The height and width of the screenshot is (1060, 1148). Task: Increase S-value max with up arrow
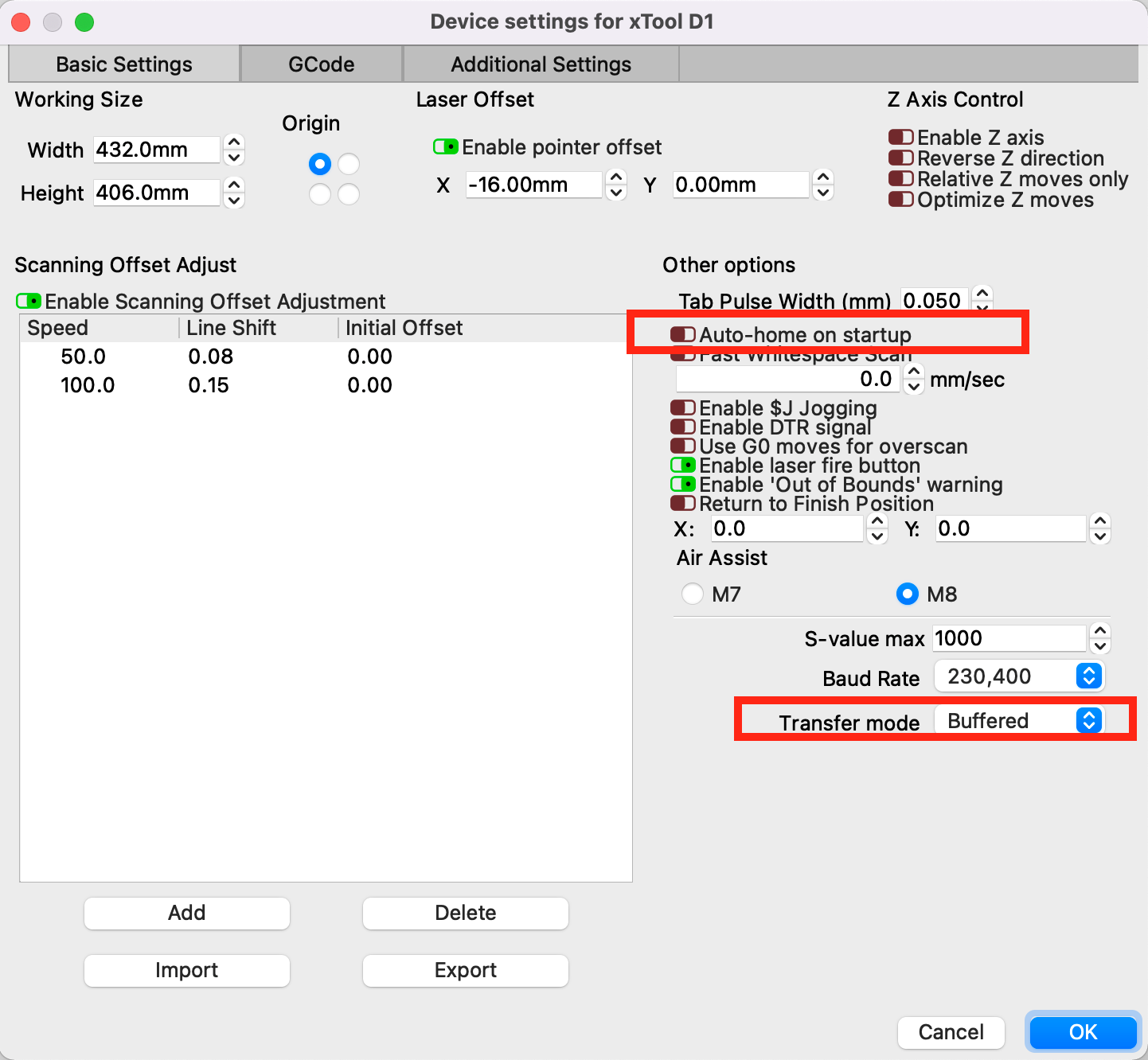pos(1100,631)
